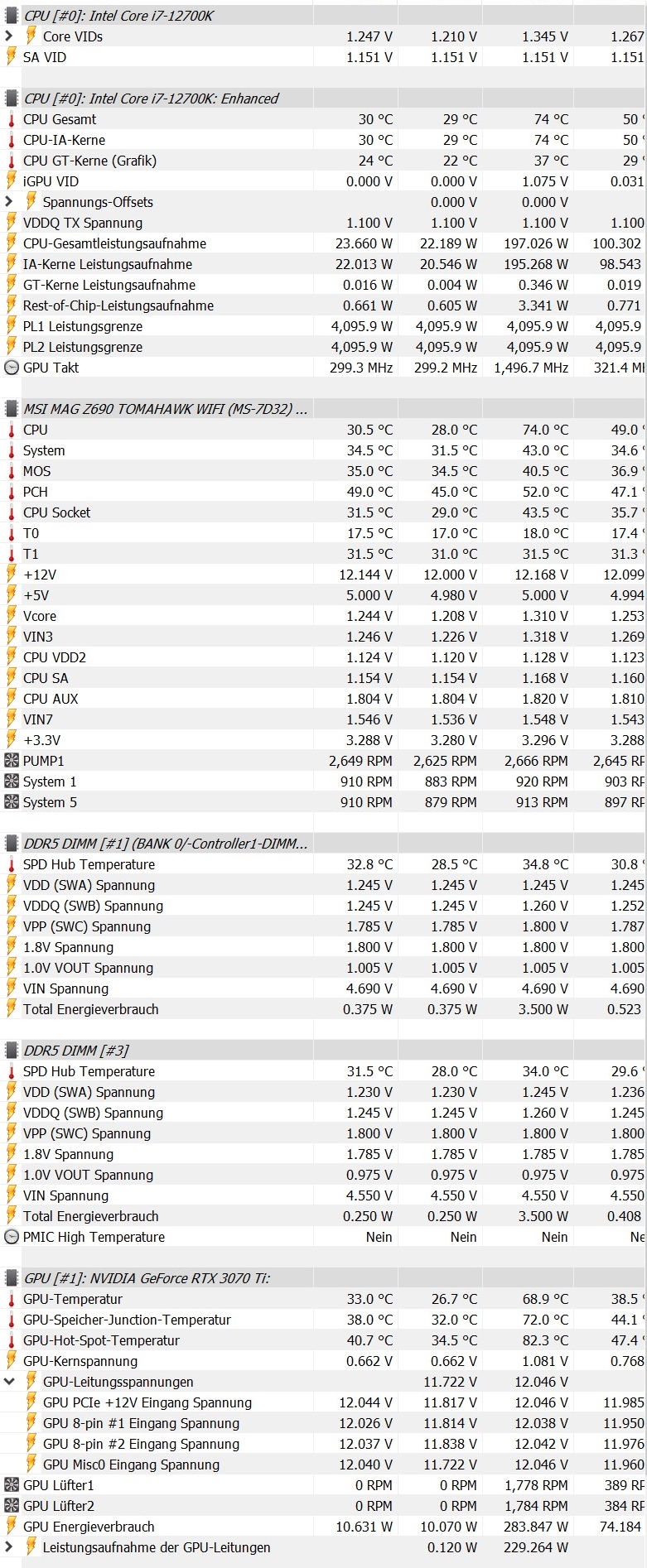The height and width of the screenshot is (1568, 647).
Task: Expand Leistungsaufnahme der GPU-Leitungen
Action: 9,1547
